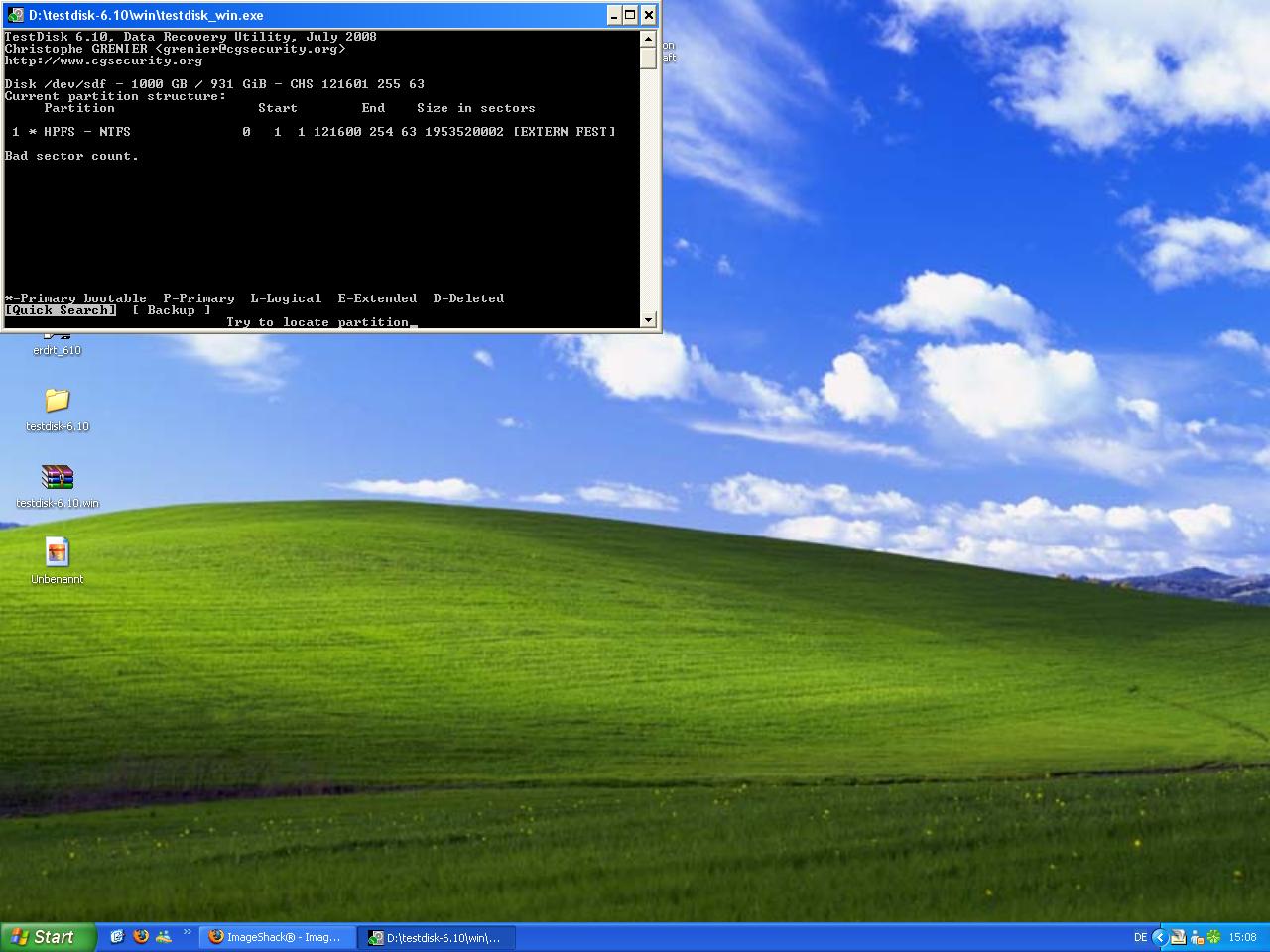Minimize the testdisk_win.exe console window
The width and height of the screenshot is (1270, 952).
tap(613, 15)
